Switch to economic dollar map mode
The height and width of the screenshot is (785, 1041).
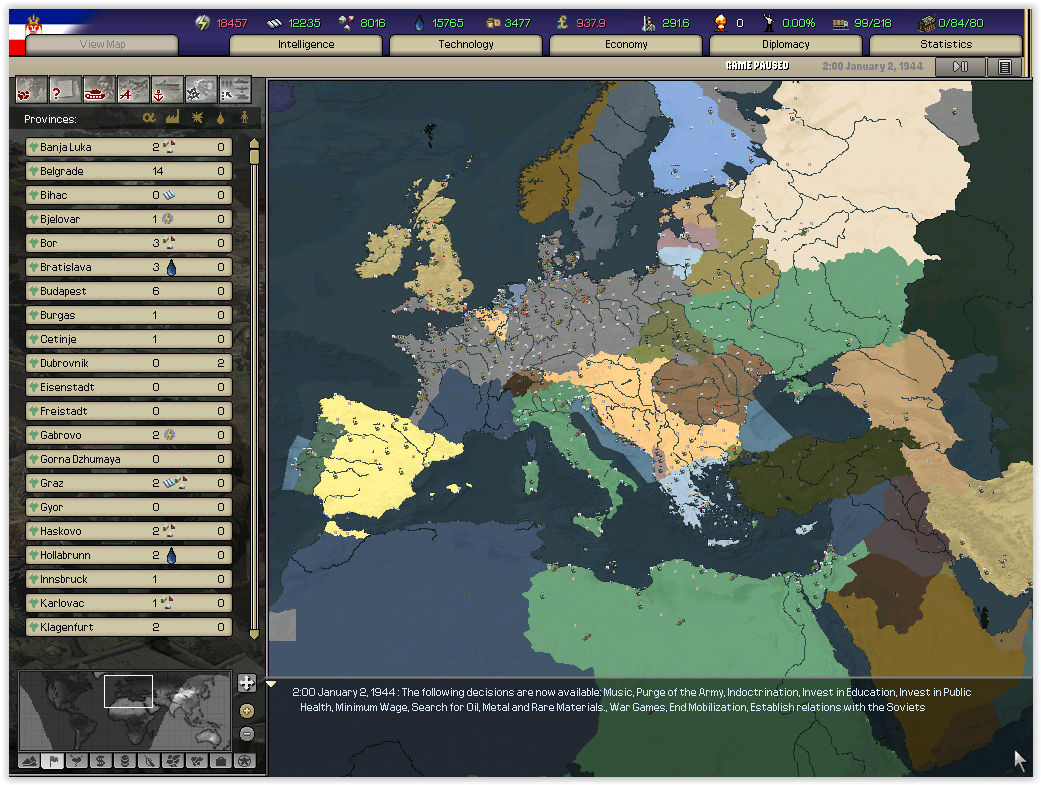tap(101, 761)
